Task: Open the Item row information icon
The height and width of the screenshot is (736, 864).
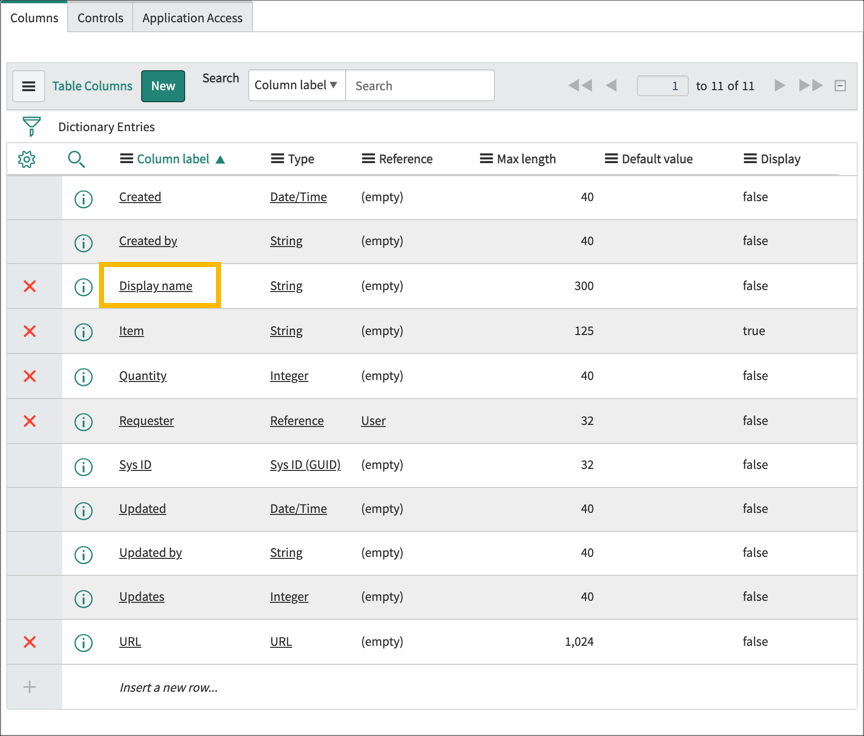Action: [83, 332]
